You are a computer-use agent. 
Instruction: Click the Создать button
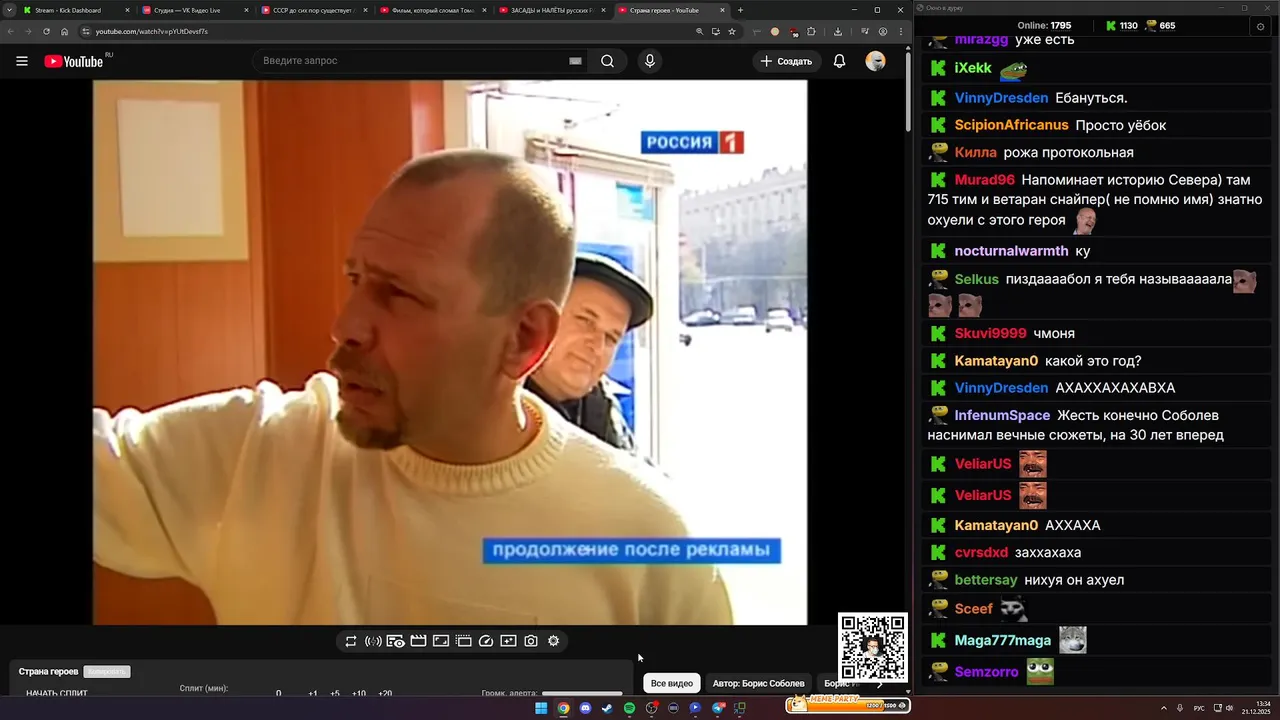[786, 61]
